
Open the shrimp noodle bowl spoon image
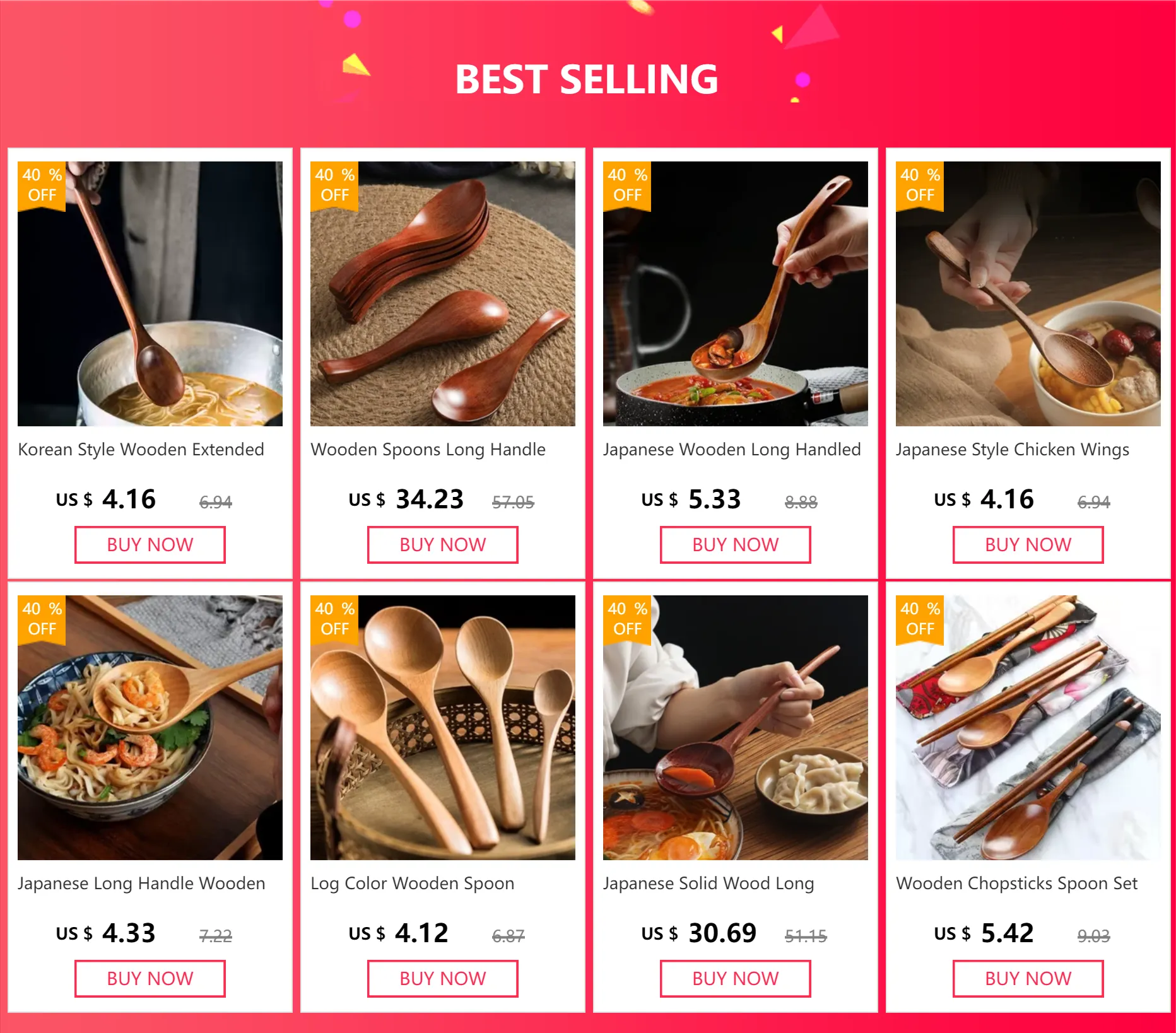coord(150,728)
